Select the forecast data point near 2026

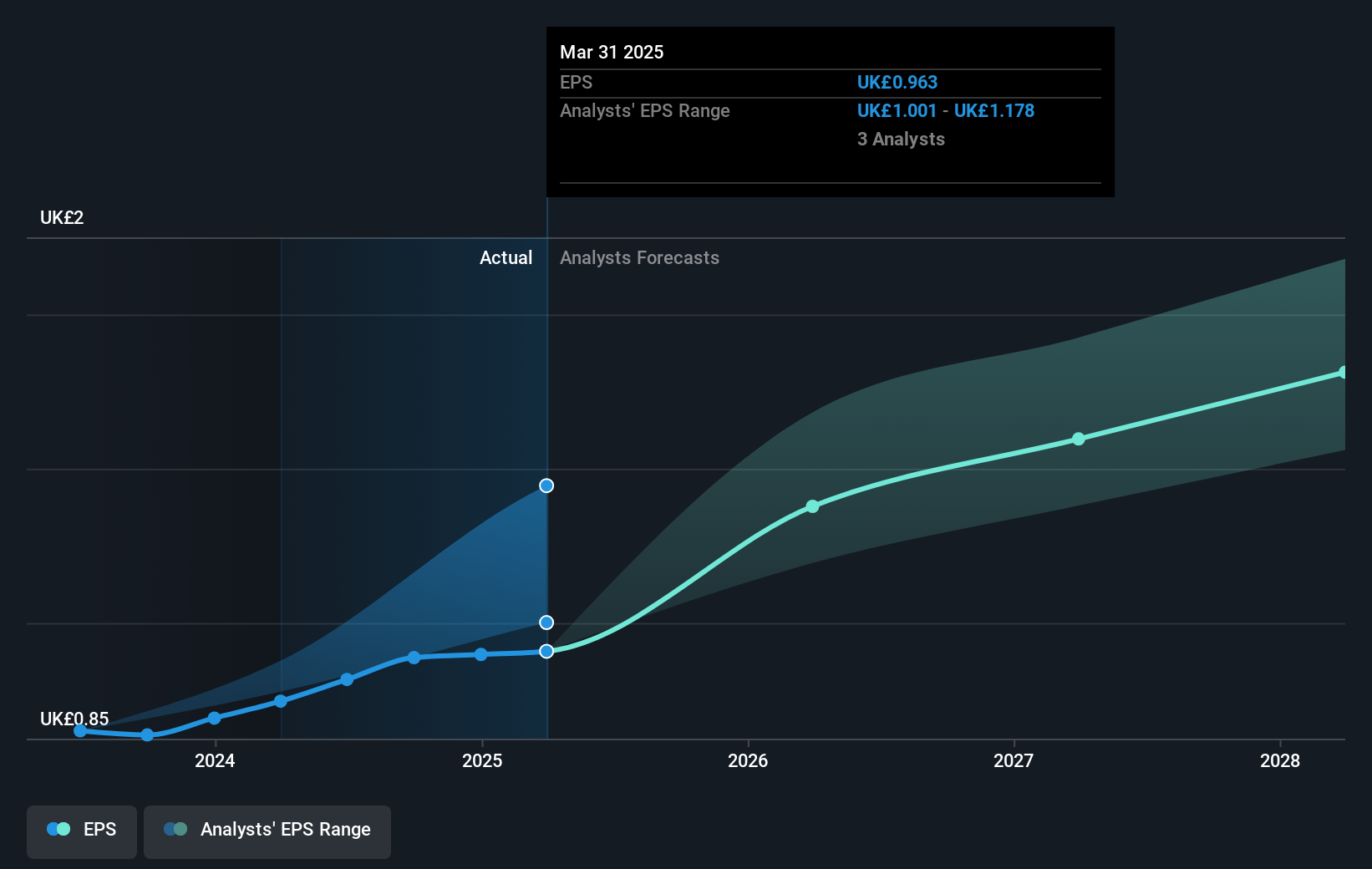point(811,506)
